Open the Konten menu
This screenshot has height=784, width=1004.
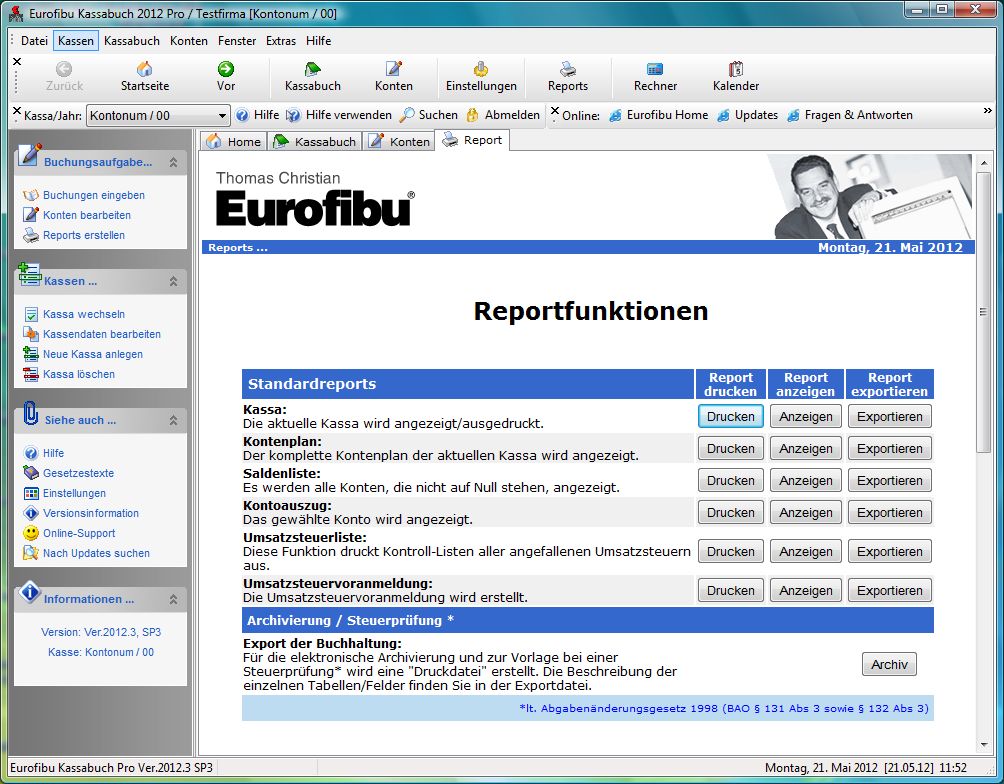pyautogui.click(x=189, y=41)
